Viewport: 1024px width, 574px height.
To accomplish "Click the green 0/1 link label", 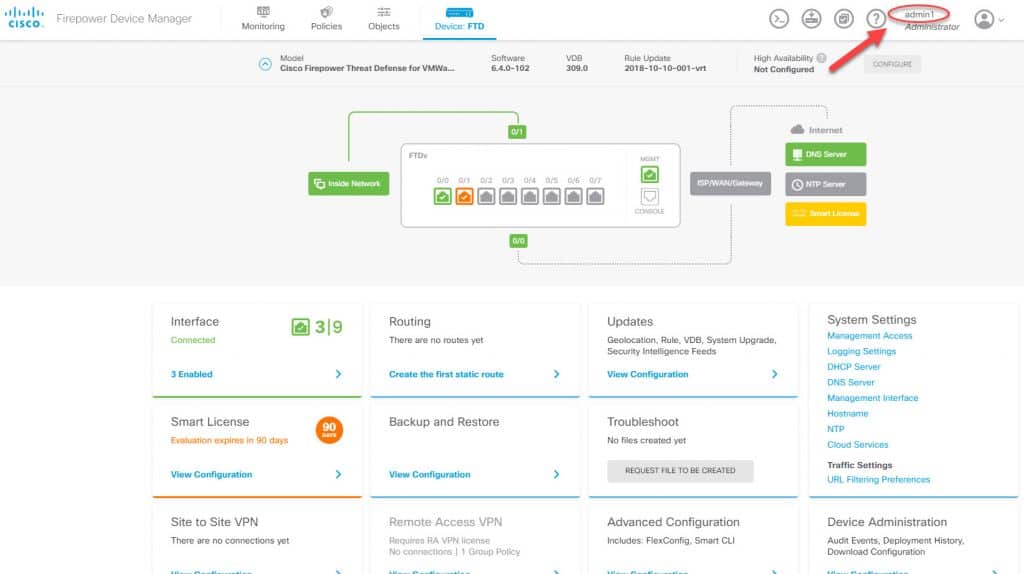I will point(517,132).
